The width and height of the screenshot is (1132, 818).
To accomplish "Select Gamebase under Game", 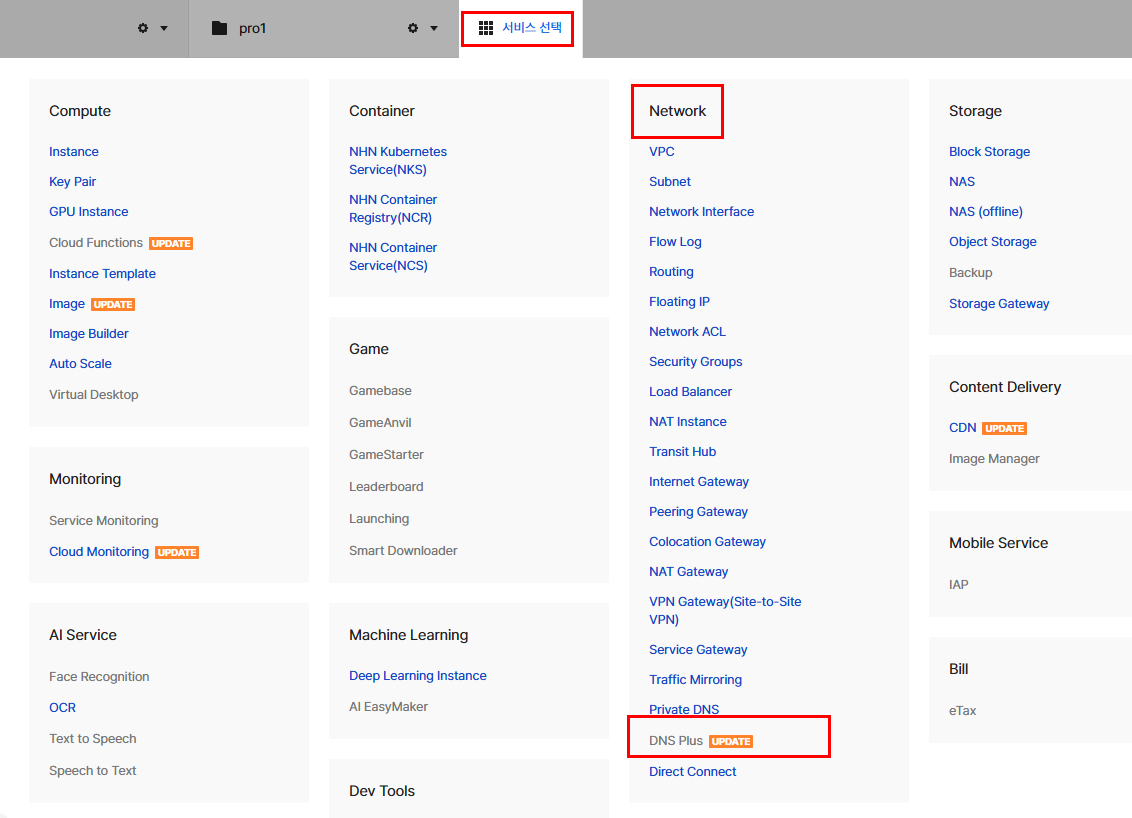I will tap(380, 391).
